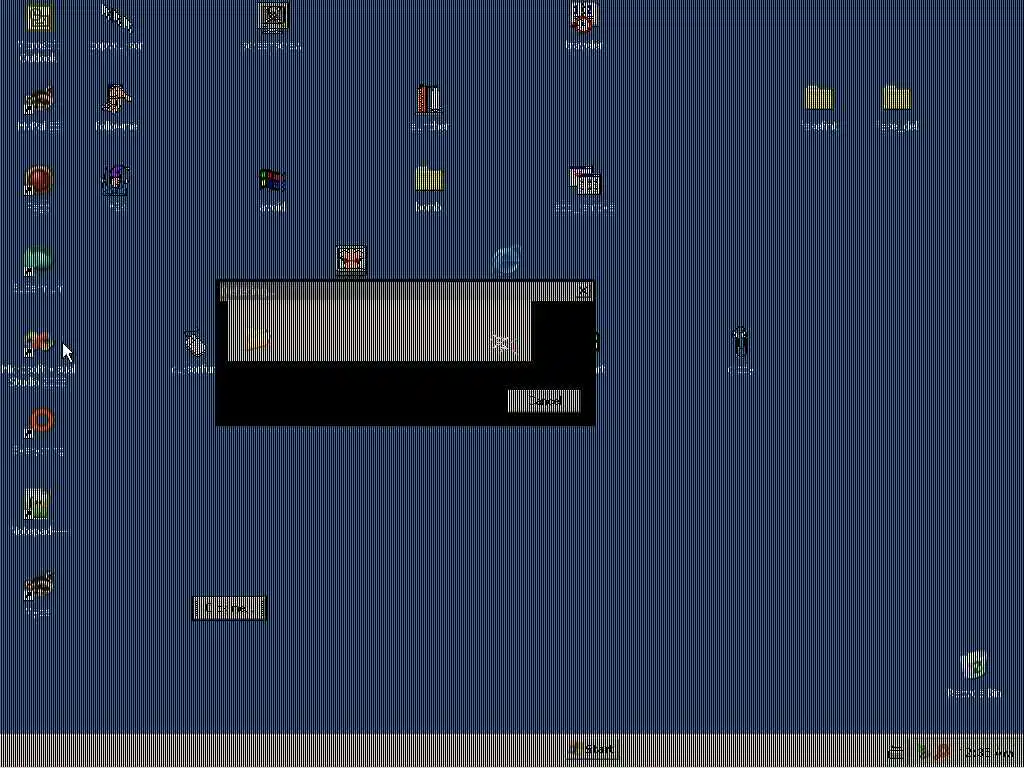Open the butterfly icon above the dialog
This screenshot has height=768, width=1024.
point(351,260)
